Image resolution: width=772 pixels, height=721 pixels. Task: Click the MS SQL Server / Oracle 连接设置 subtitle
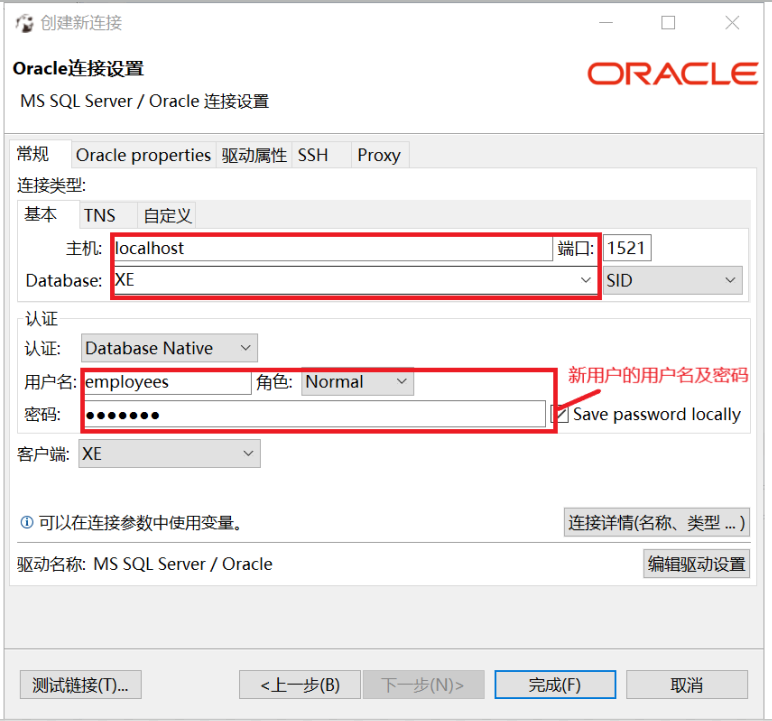click(145, 101)
